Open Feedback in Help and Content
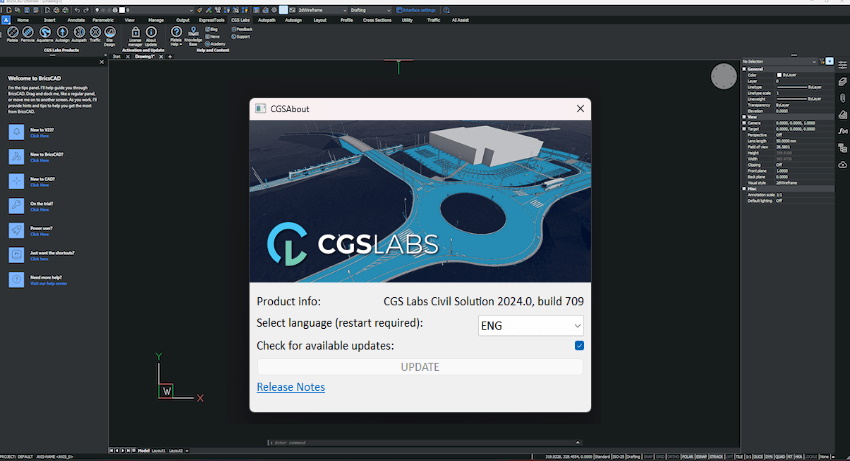 tap(242, 29)
